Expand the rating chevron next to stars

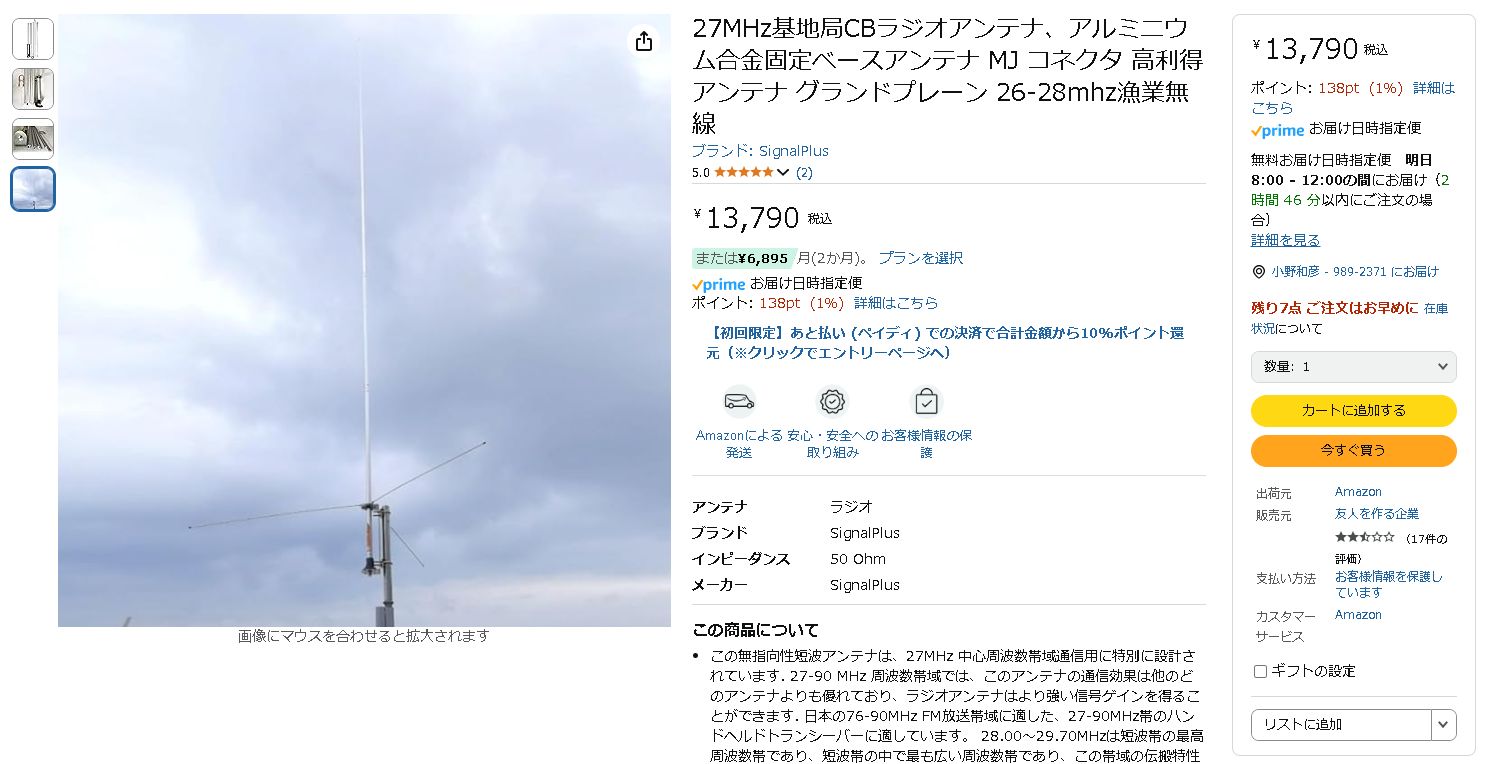coord(783,172)
